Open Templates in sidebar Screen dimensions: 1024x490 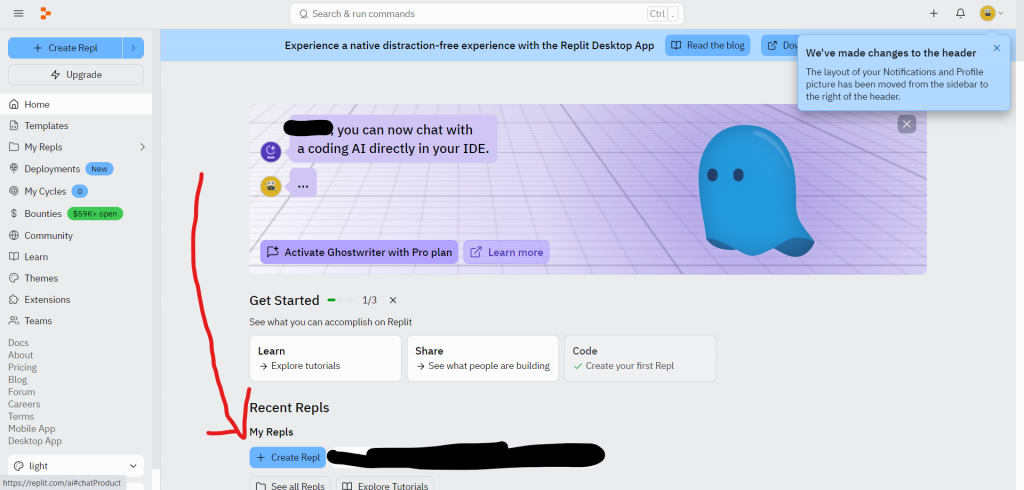[x=76, y=125]
